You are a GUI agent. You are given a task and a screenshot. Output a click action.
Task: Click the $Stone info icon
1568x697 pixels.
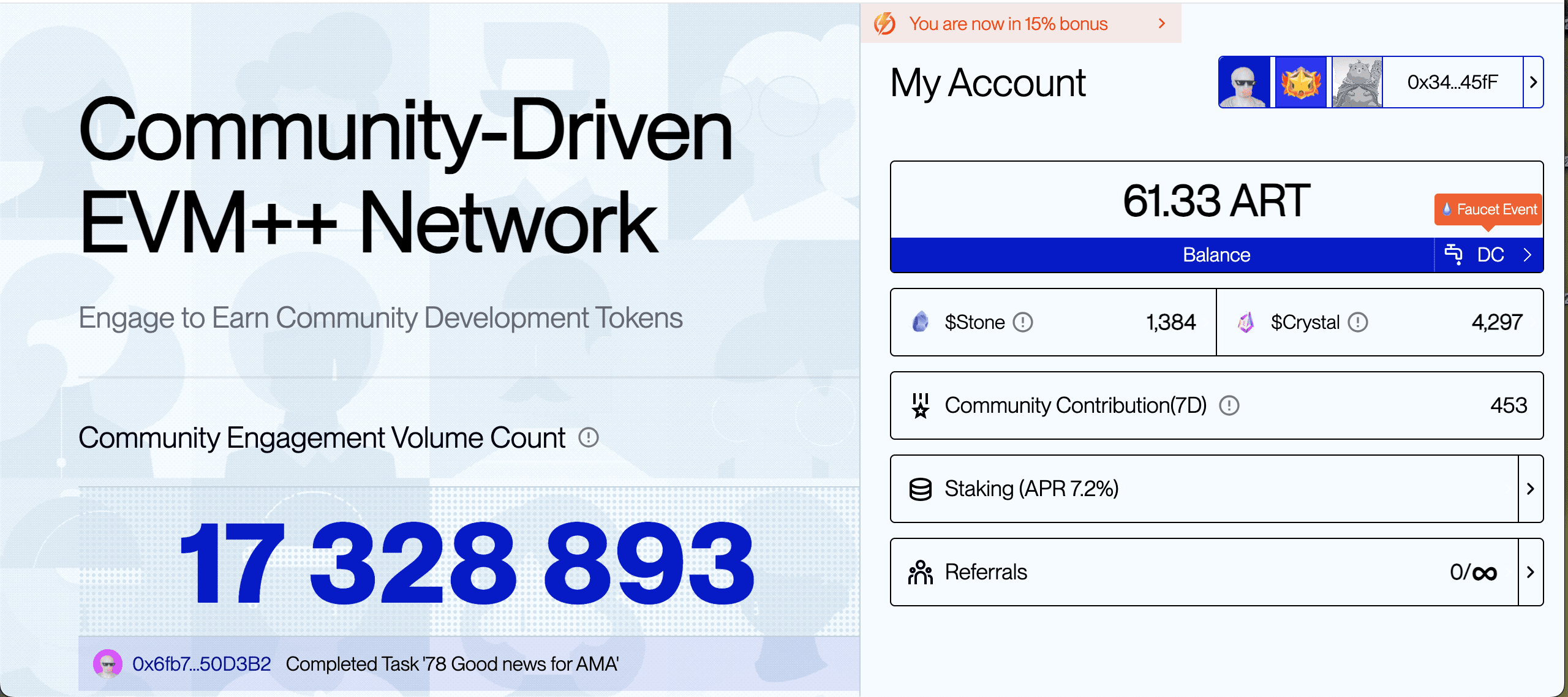click(1023, 322)
